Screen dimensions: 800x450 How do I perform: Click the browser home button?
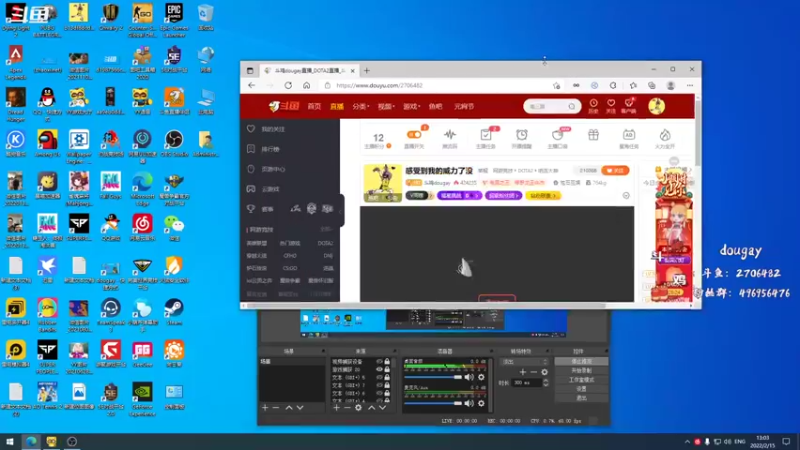pyautogui.click(x=306, y=85)
